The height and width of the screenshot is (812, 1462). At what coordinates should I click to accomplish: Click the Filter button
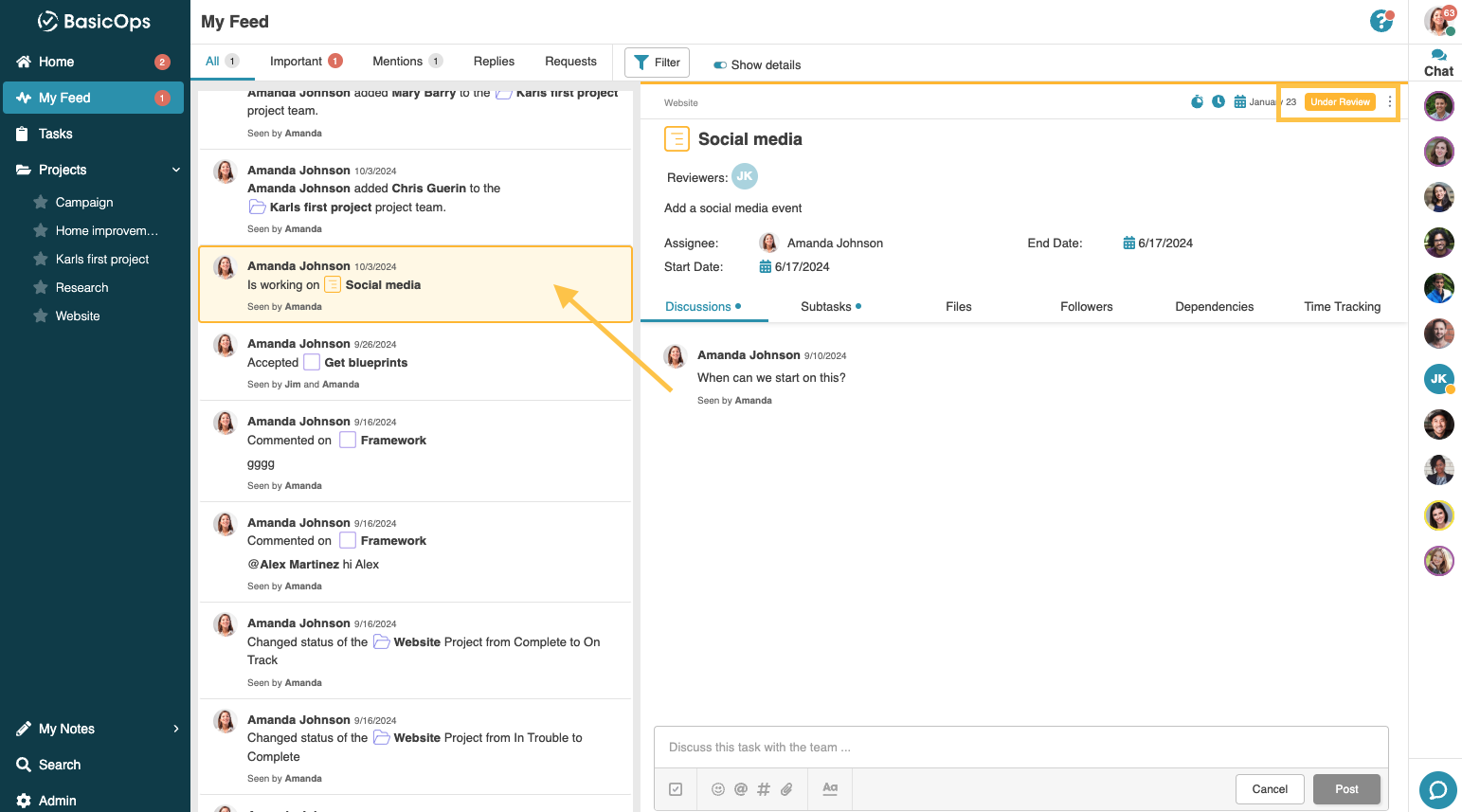[x=657, y=63]
